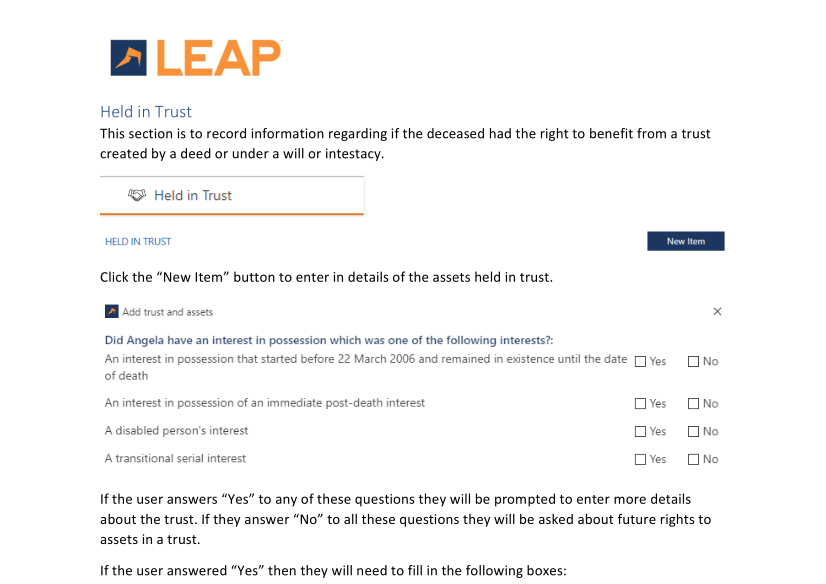The height and width of the screenshot is (584, 826).
Task: Tick Yes for immediate post-death interest
Action: click(x=640, y=404)
